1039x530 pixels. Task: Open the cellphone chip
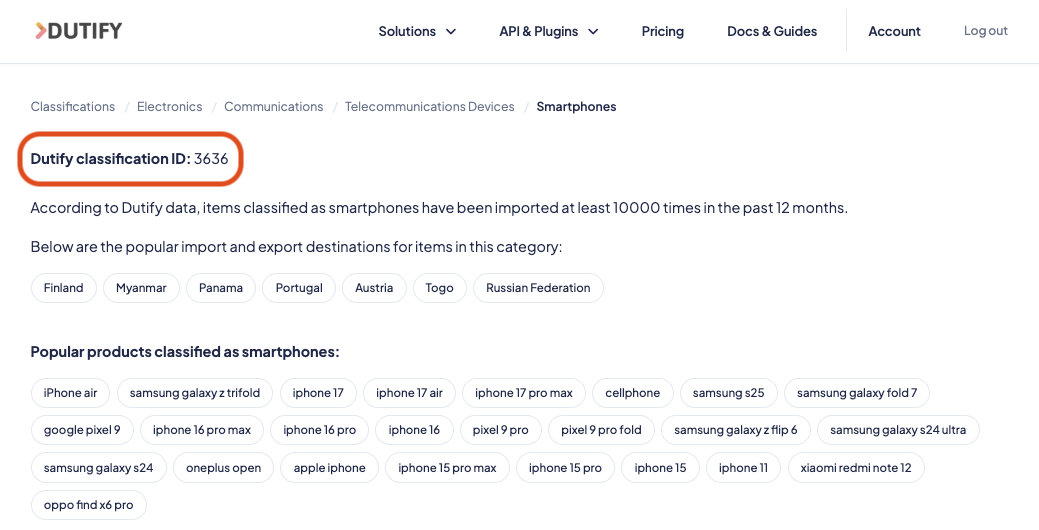[633, 393]
